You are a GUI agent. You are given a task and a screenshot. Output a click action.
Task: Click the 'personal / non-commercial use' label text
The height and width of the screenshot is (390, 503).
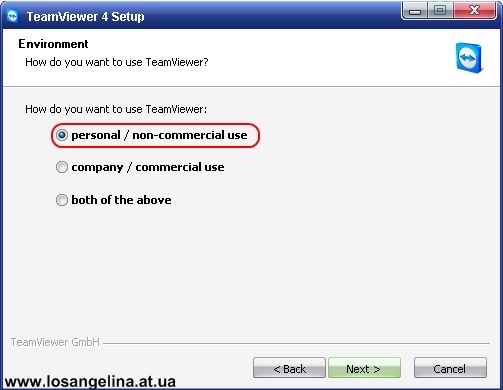(x=159, y=135)
